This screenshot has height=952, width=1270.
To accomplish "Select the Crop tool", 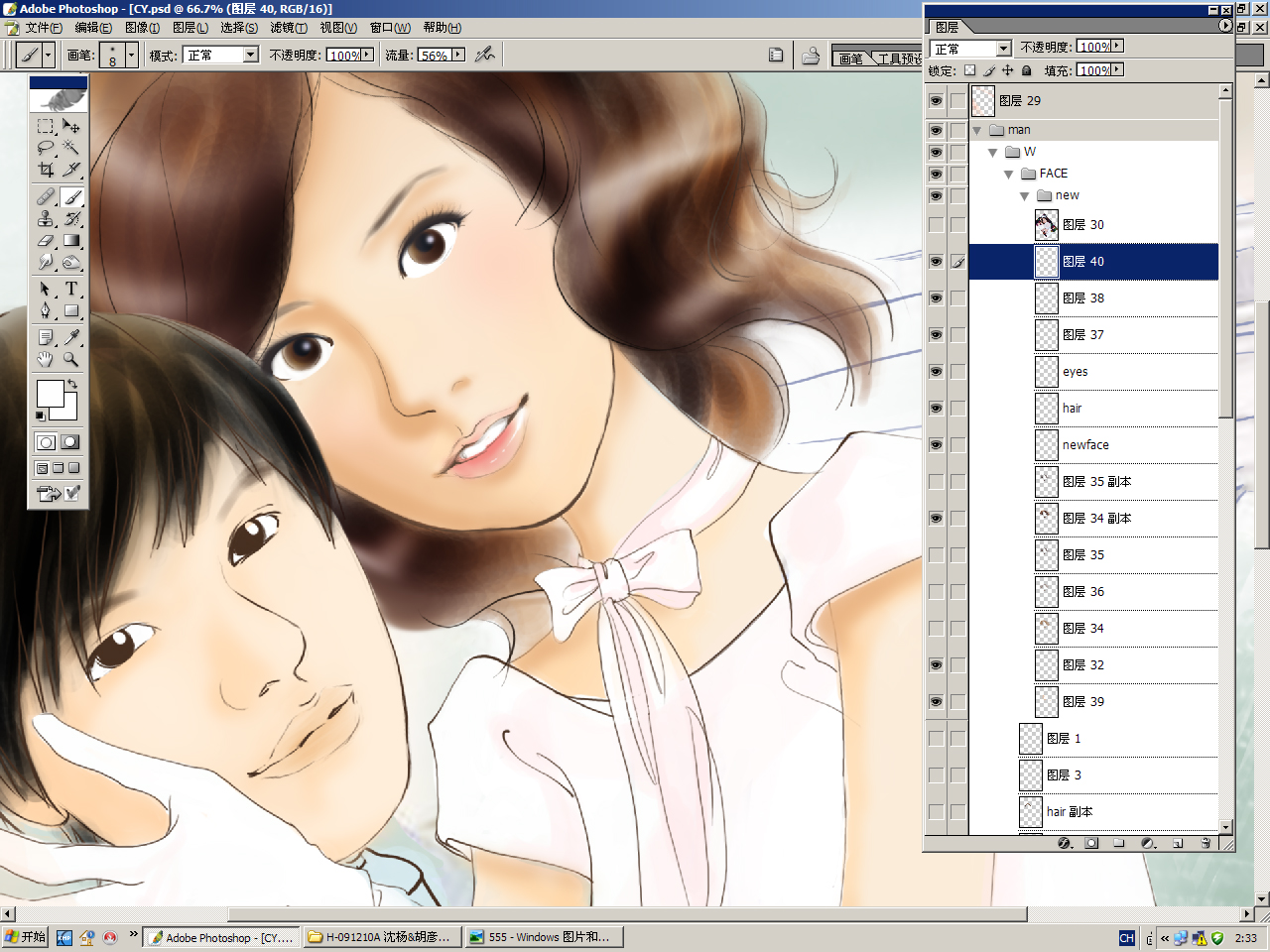I will coord(46,170).
